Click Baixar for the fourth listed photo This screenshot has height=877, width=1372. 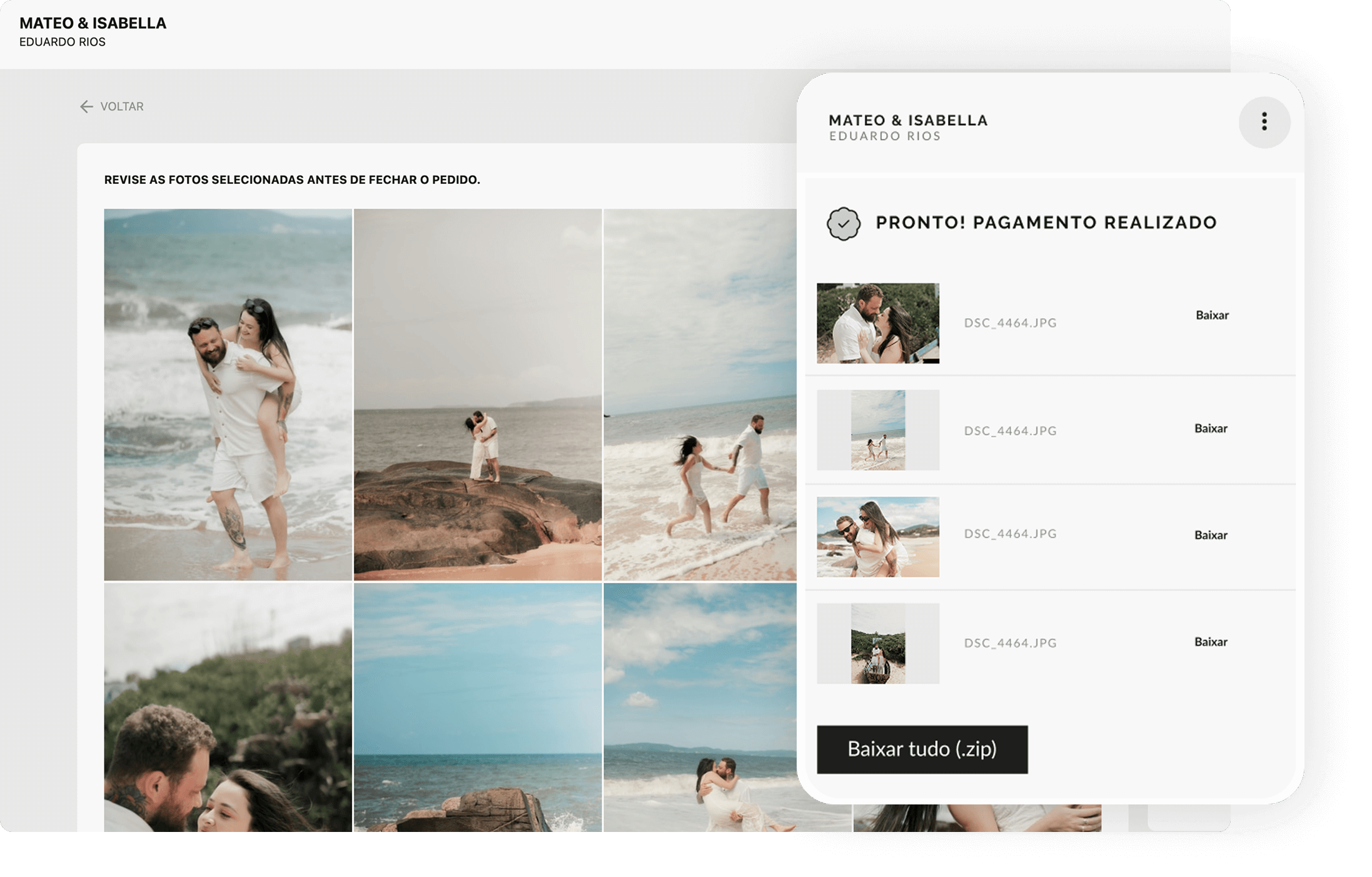1210,642
